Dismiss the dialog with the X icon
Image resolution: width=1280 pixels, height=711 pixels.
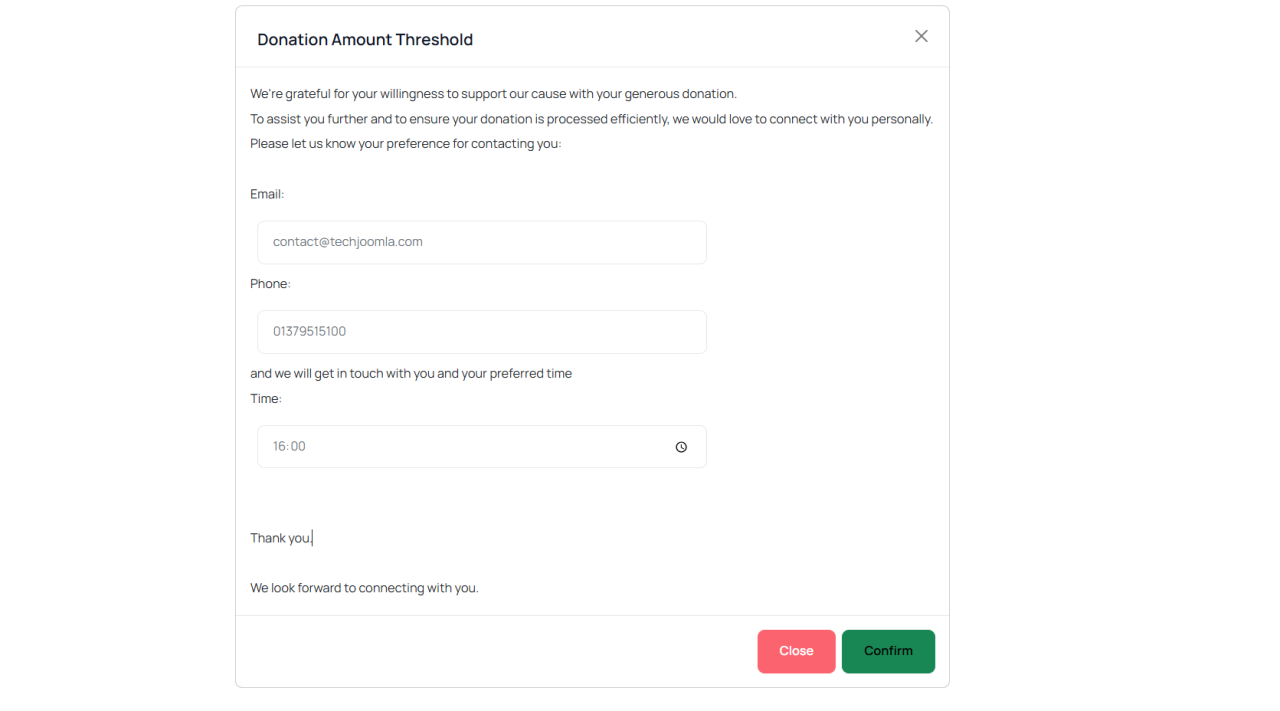click(921, 37)
